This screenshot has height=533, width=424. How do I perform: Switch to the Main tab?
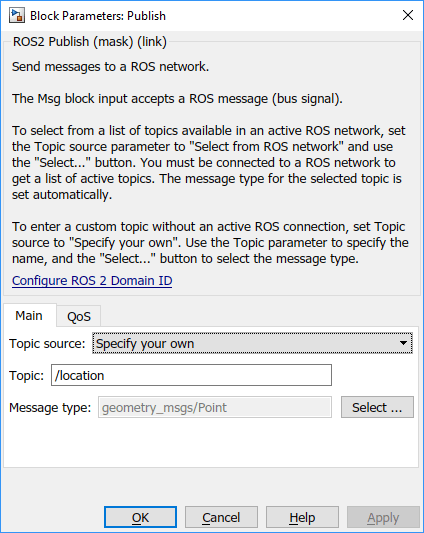click(x=29, y=316)
